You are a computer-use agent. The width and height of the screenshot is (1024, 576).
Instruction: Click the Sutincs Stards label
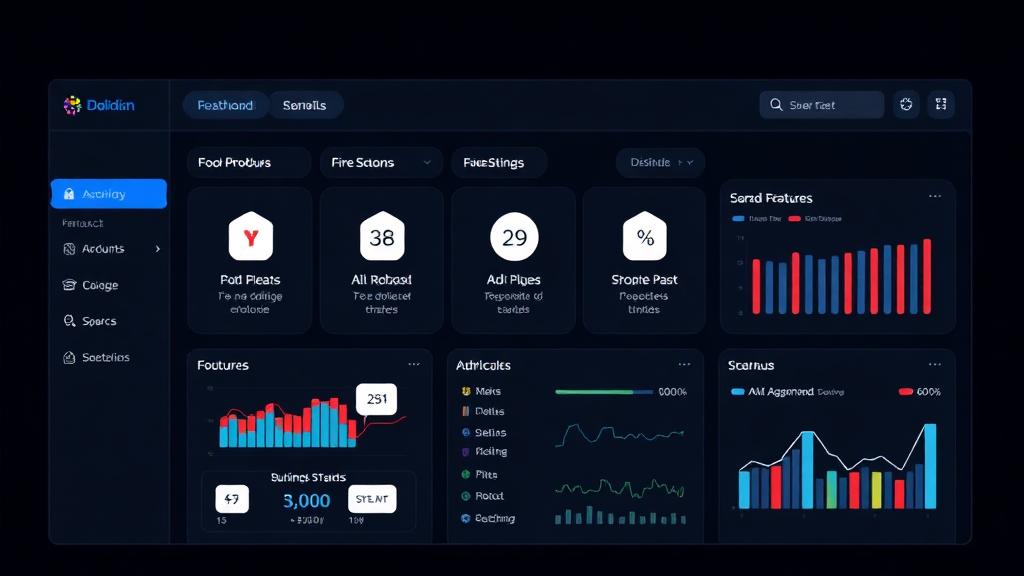pos(308,477)
